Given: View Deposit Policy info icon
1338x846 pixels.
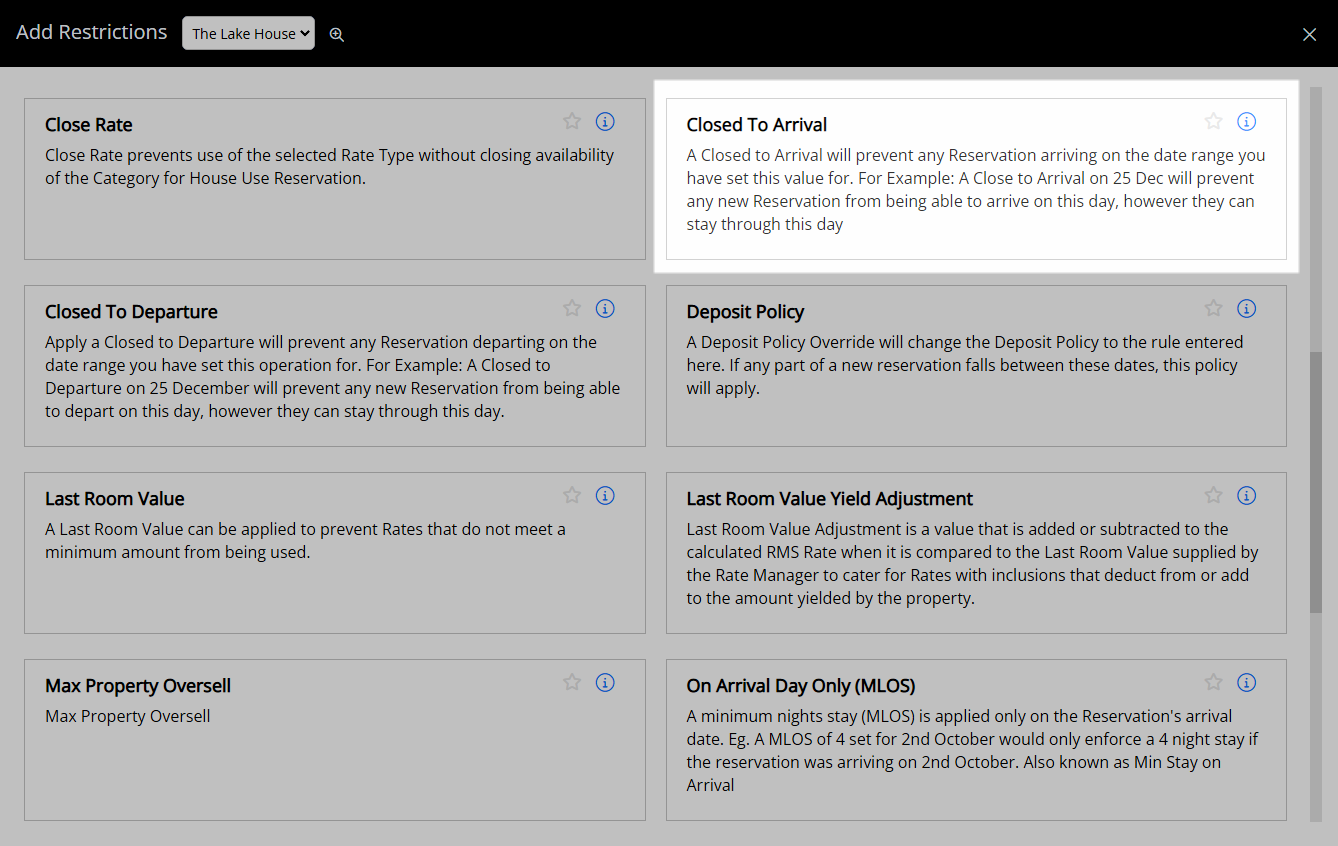Looking at the screenshot, I should coord(1246,308).
